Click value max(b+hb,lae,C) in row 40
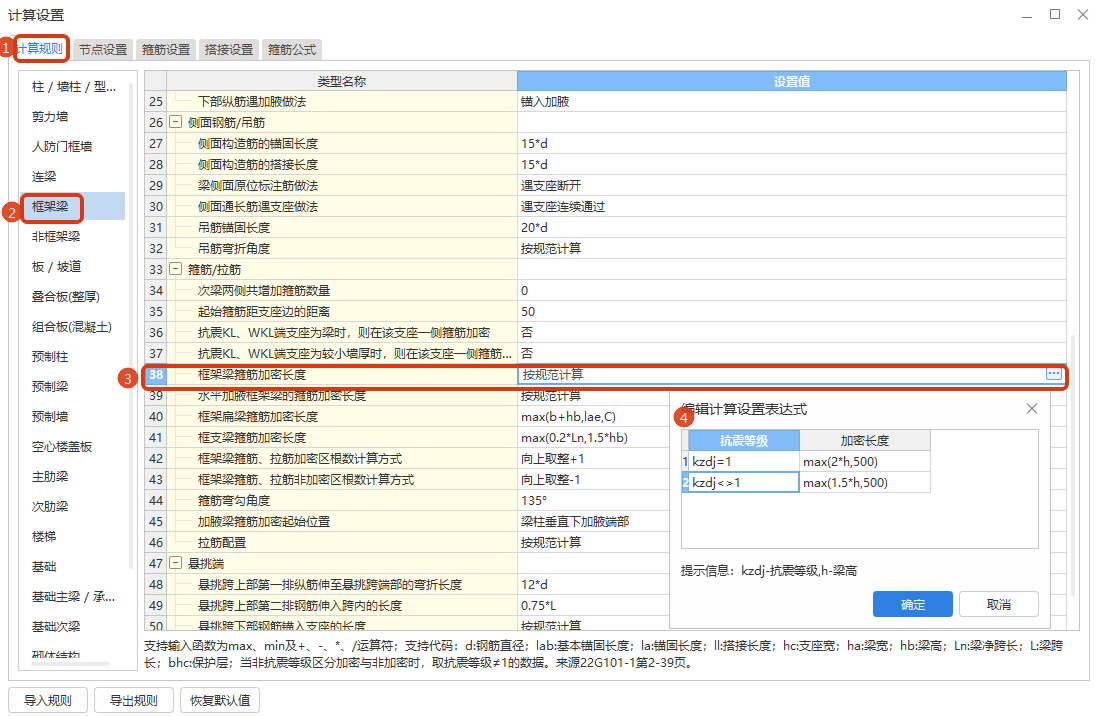The image size is (1099, 716). pos(594,417)
